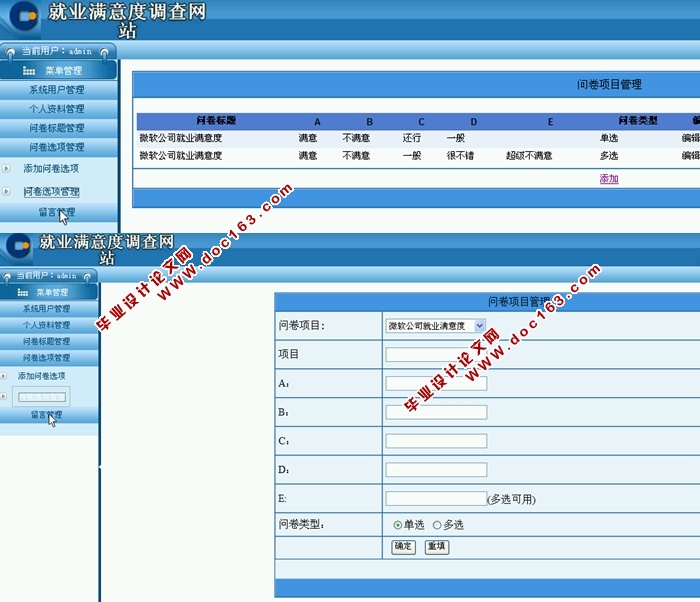Viewport: 700px width, 602px height.
Task: Click the option A text field
Action: 436,383
